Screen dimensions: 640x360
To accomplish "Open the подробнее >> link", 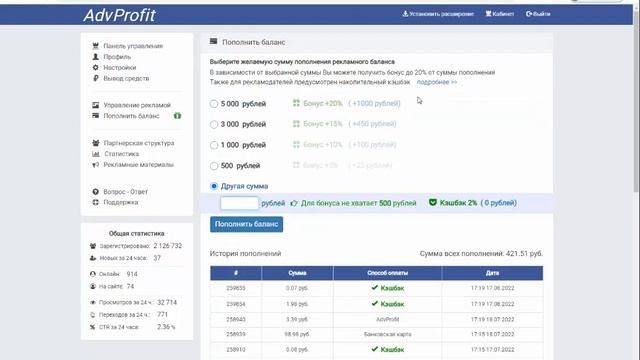I will coord(437,82).
